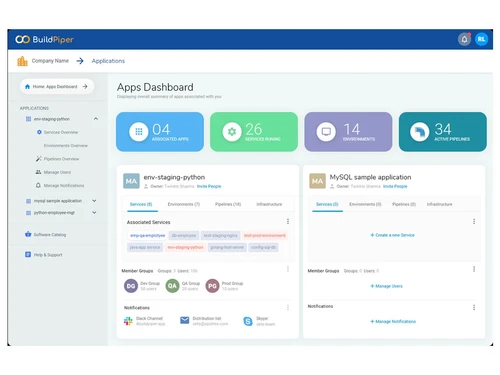
Task: Open env-staging-python Member Groups three-dot menu
Action: click(x=288, y=269)
